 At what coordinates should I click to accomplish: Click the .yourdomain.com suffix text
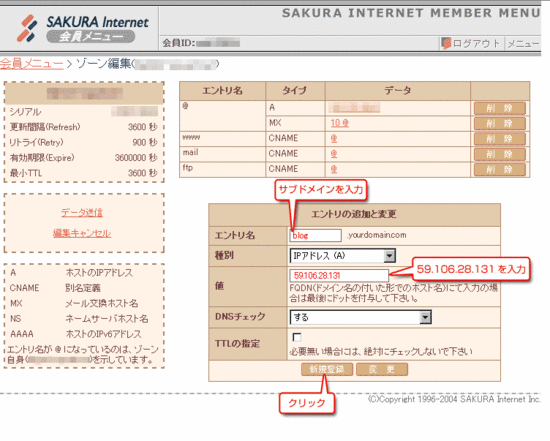pyautogui.click(x=377, y=235)
